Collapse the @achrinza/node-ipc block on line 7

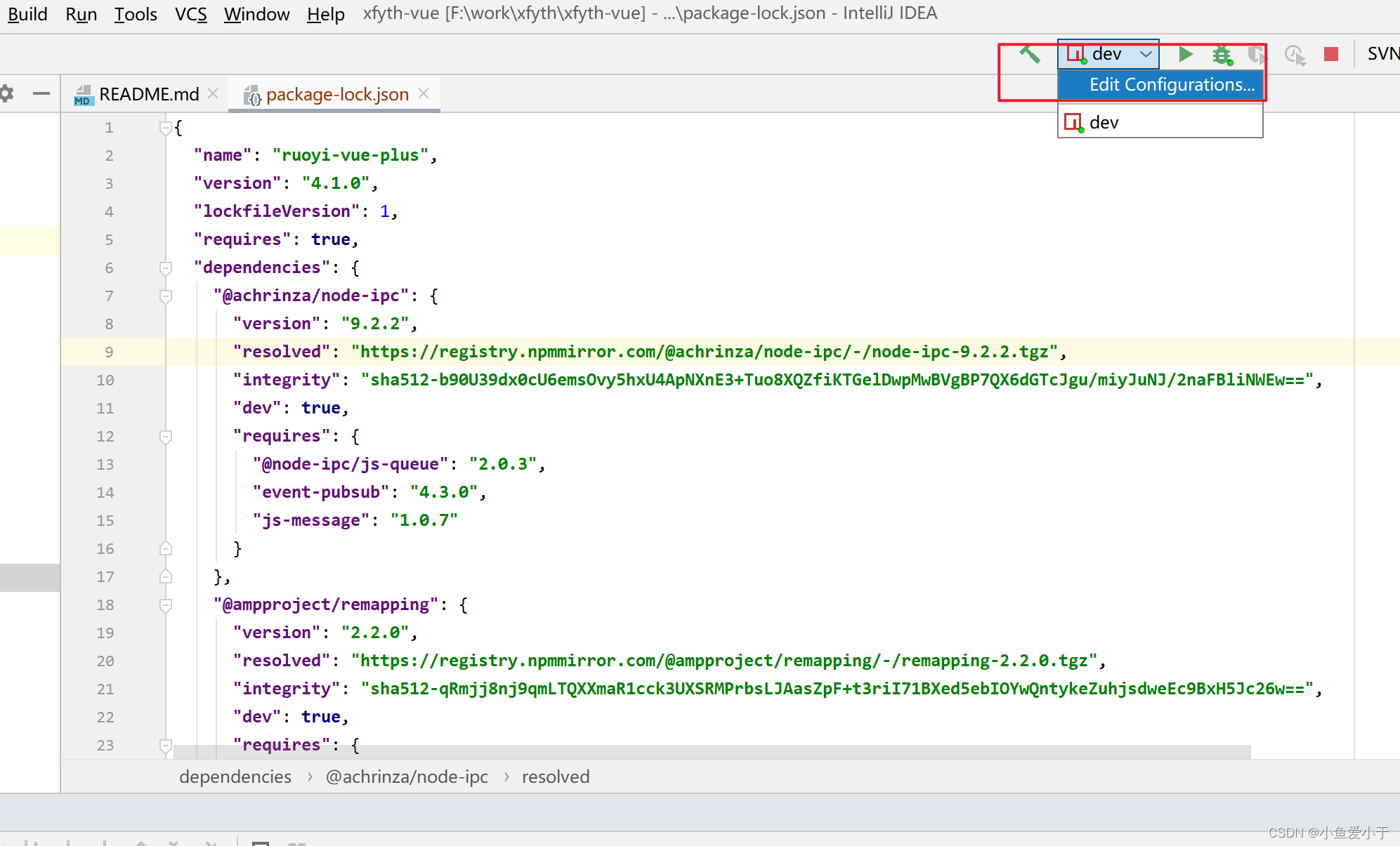pos(166,296)
